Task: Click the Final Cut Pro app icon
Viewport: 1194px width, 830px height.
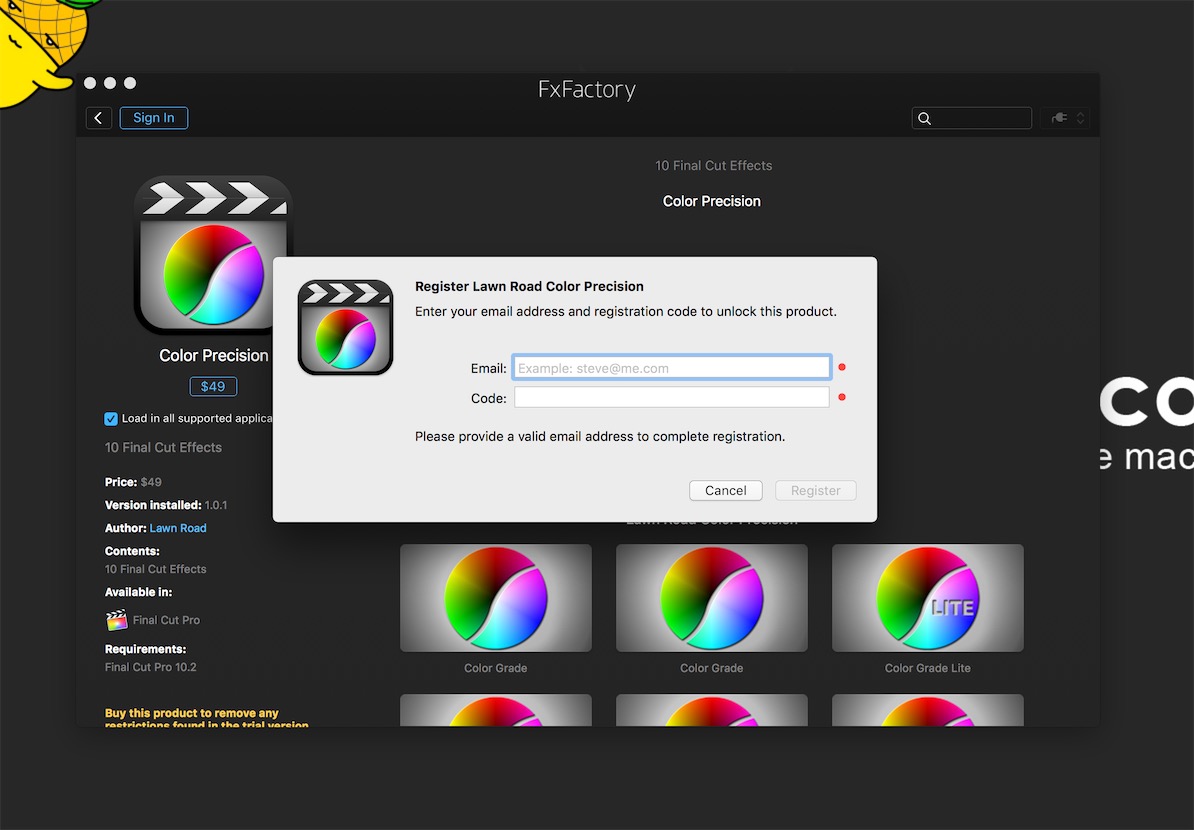Action: pos(117,620)
